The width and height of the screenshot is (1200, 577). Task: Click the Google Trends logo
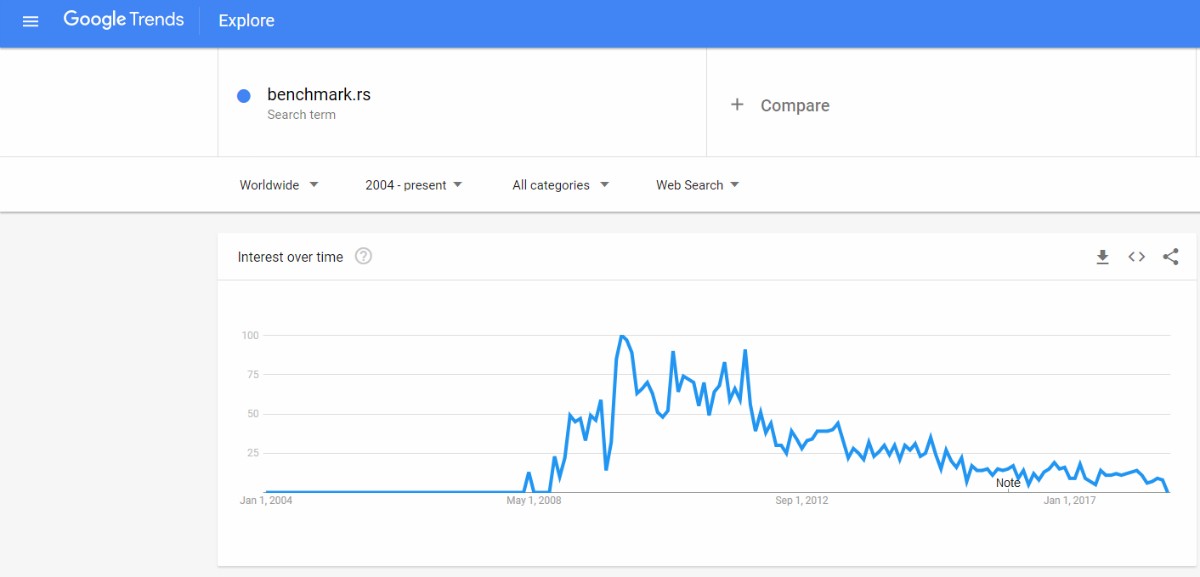pos(123,20)
